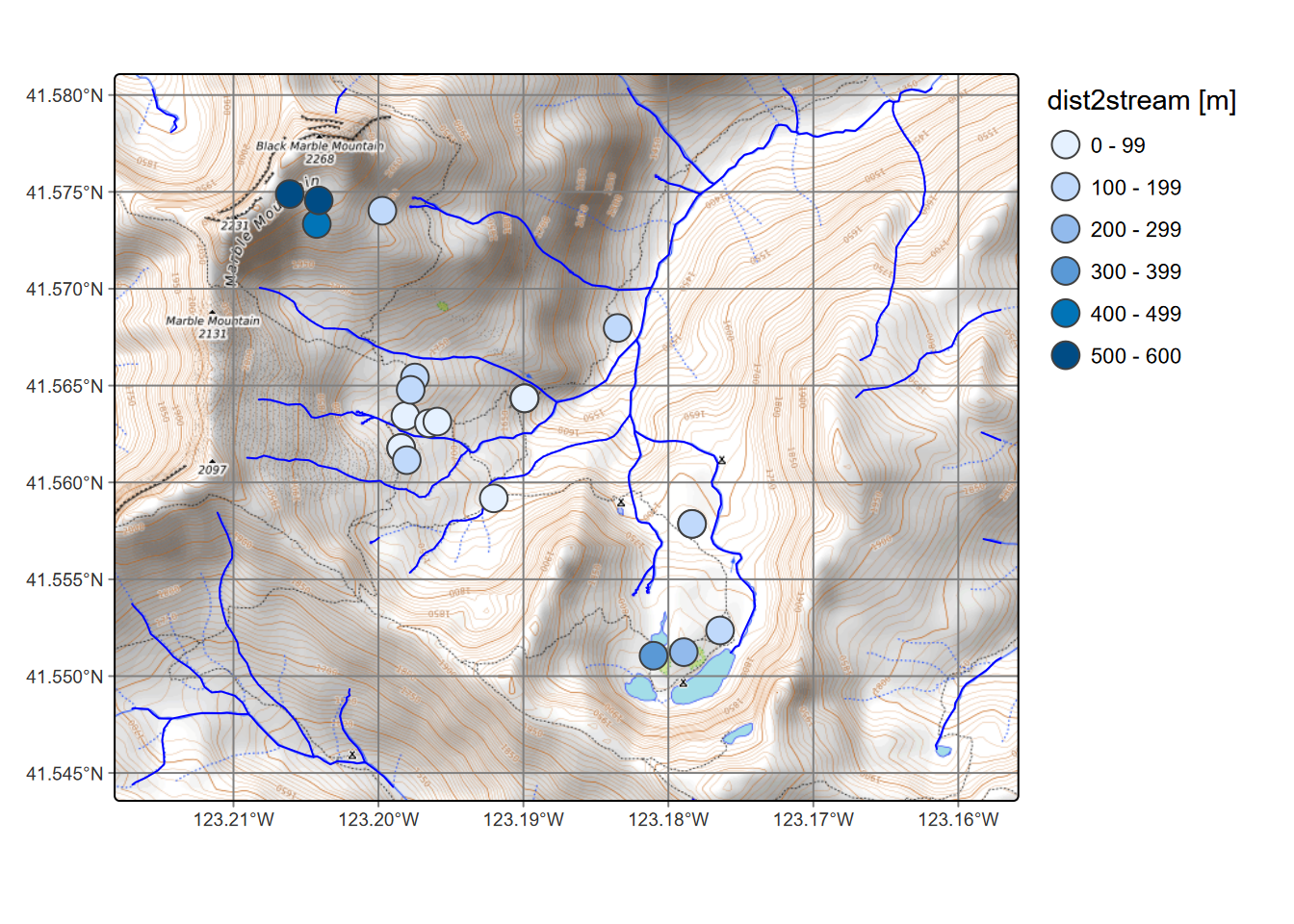Select the 200-299 colored marker at 41.558°N
The height and width of the screenshot is (924, 1294).
pyautogui.click(x=694, y=523)
